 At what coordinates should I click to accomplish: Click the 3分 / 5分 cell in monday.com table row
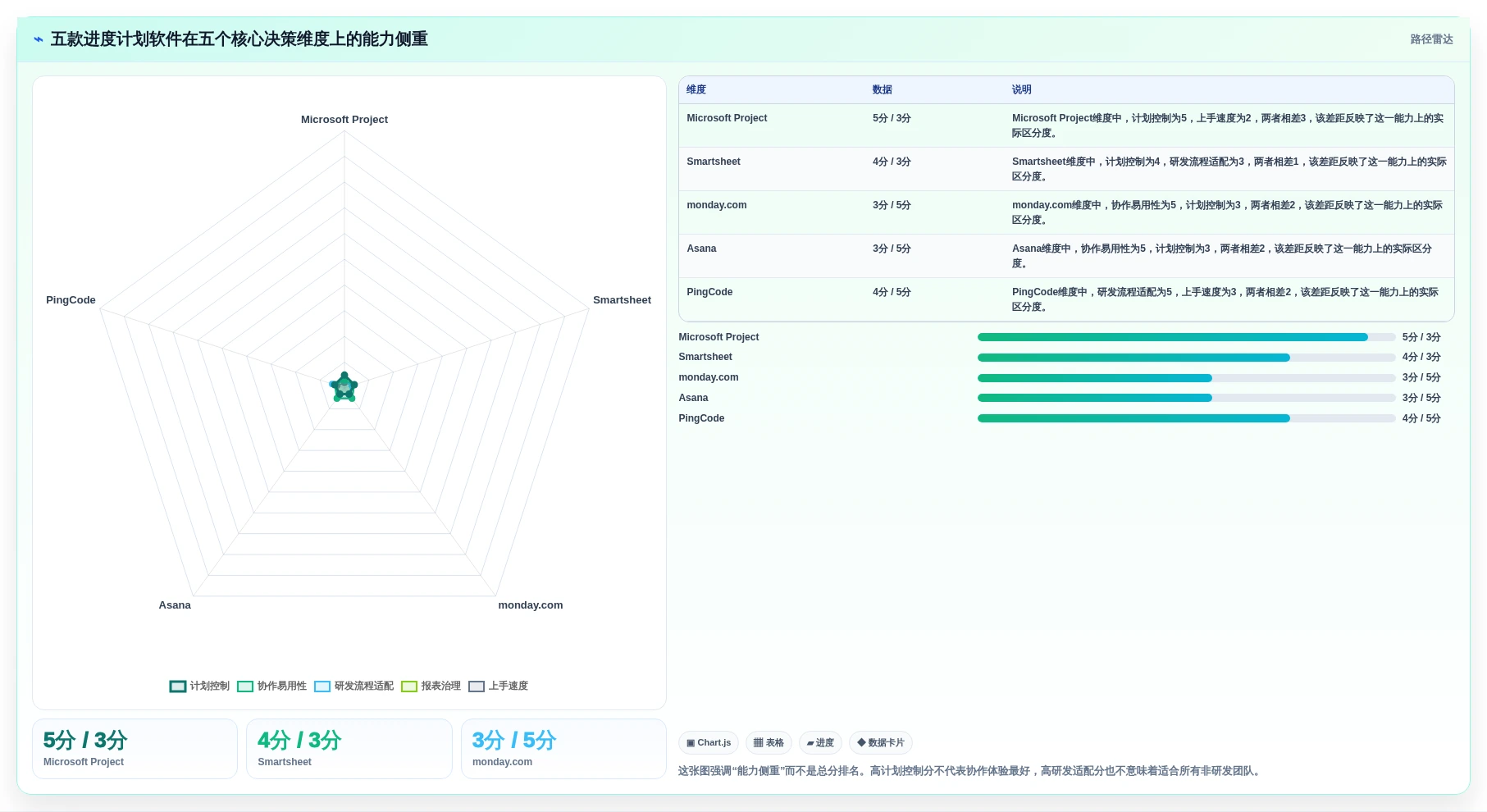pyautogui.click(x=892, y=205)
